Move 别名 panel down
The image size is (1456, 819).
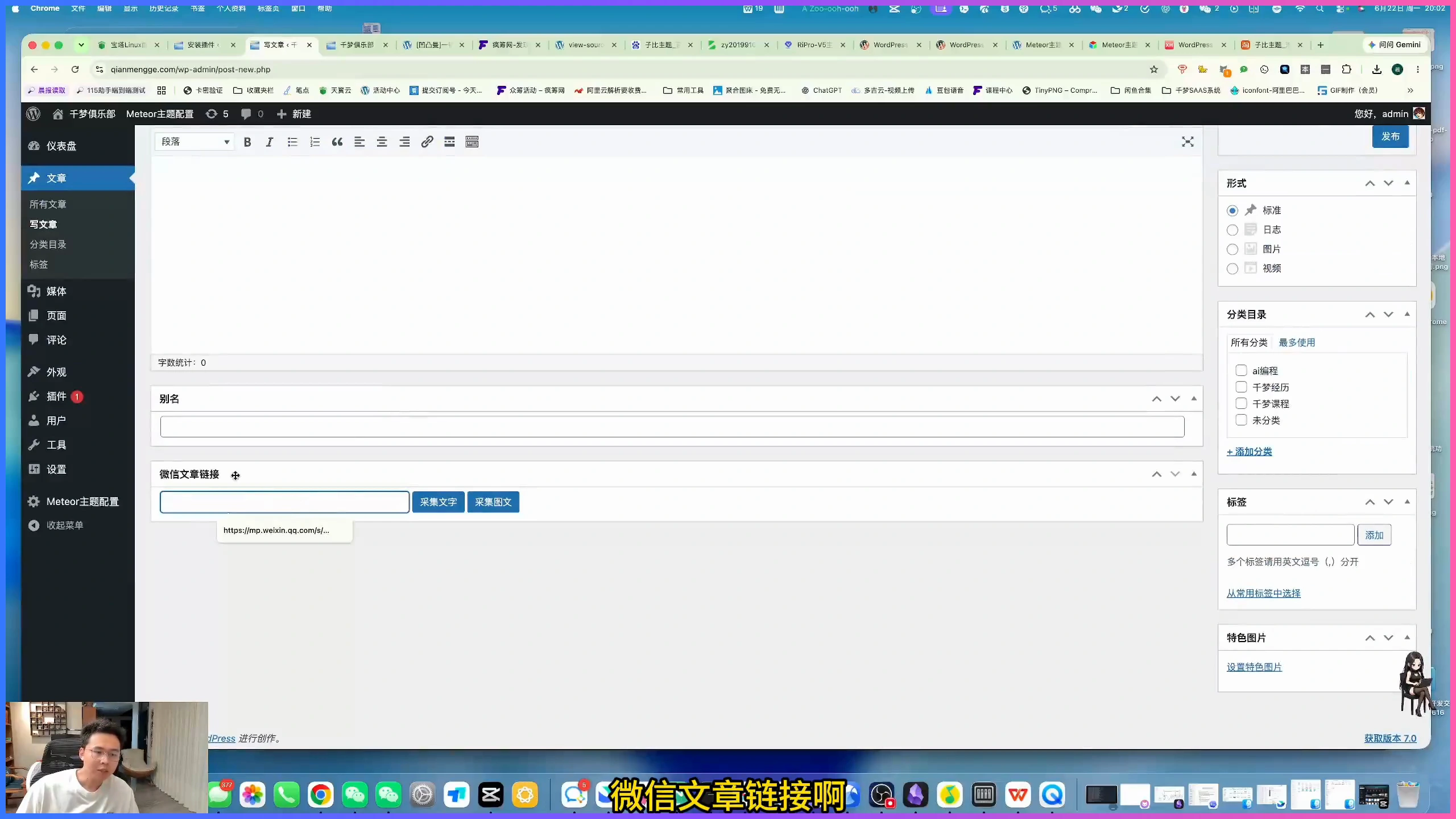pos(1175,399)
